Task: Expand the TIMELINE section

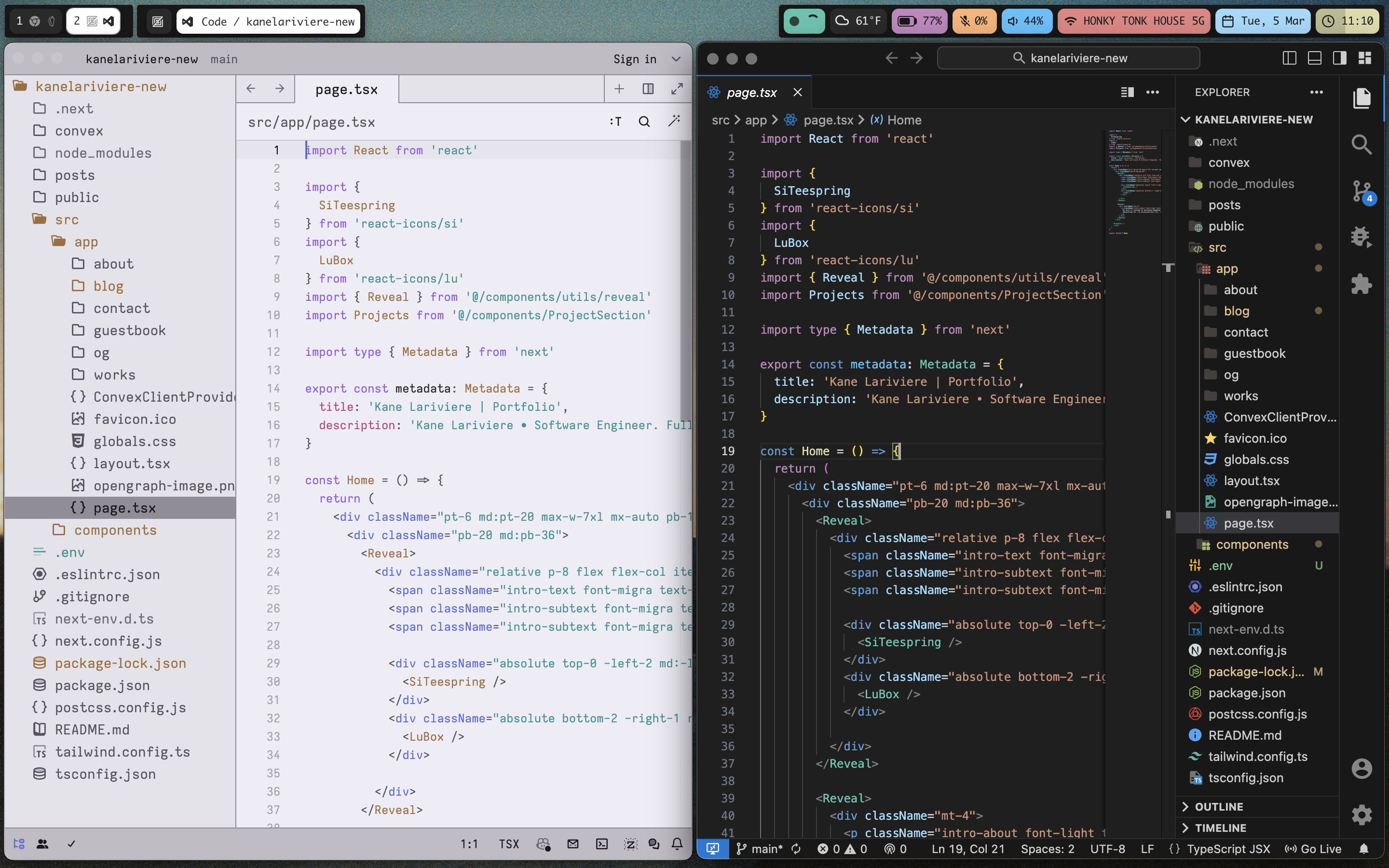Action: 1220,828
